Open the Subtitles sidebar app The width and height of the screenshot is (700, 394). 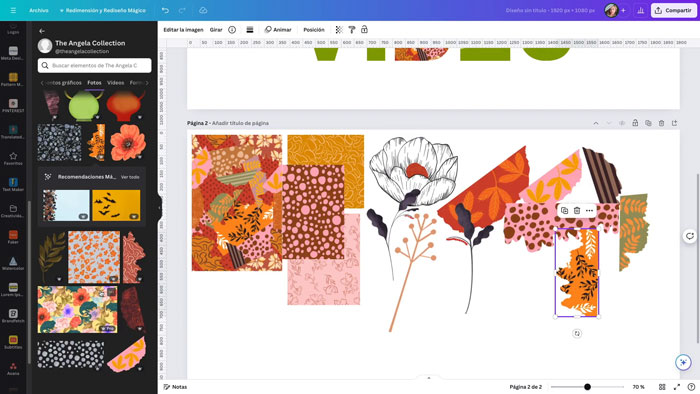[13, 342]
